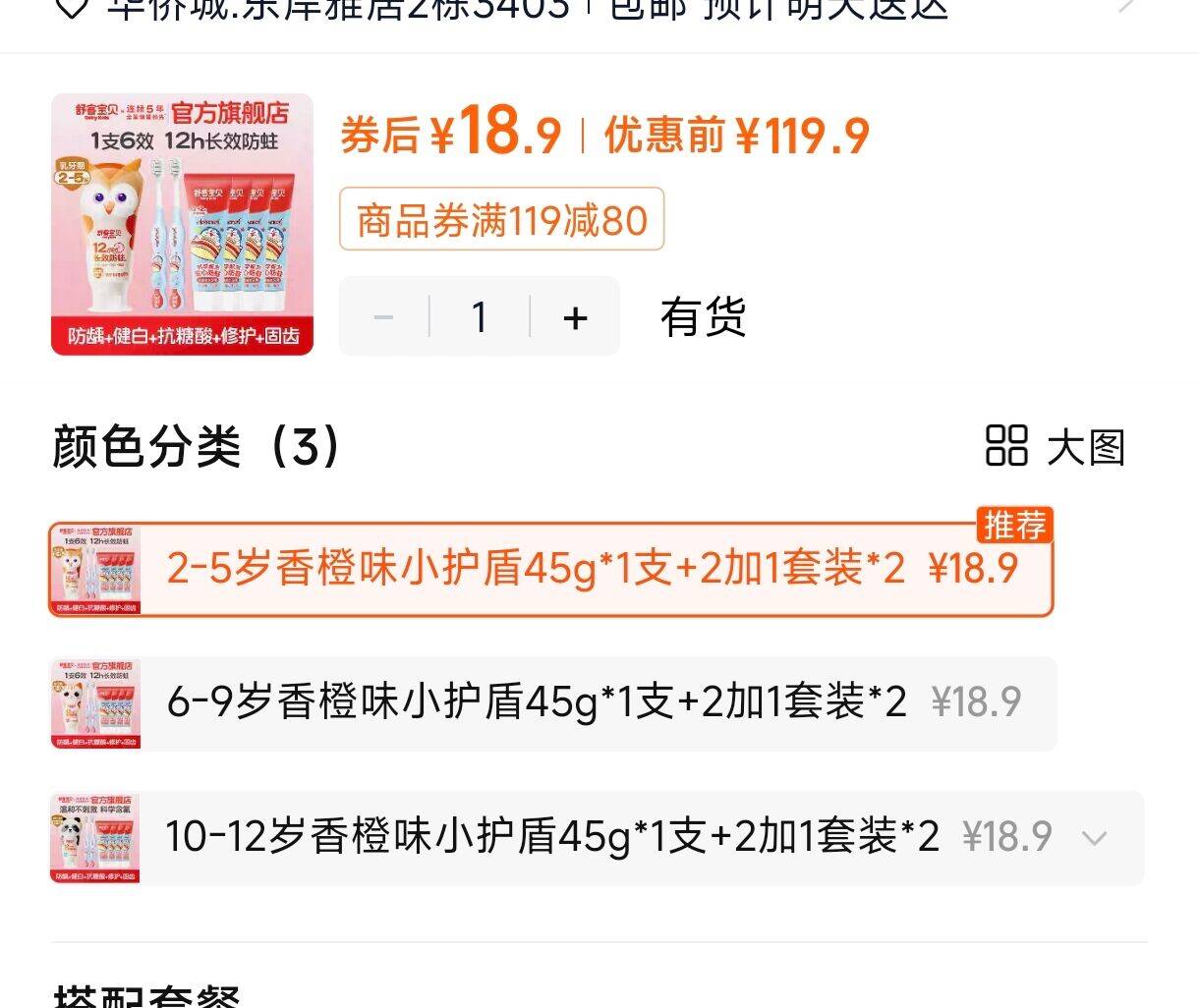Tap the thumbnail of the 2-5岁 option
Viewport: 1199px width, 1008px height.
pos(96,570)
